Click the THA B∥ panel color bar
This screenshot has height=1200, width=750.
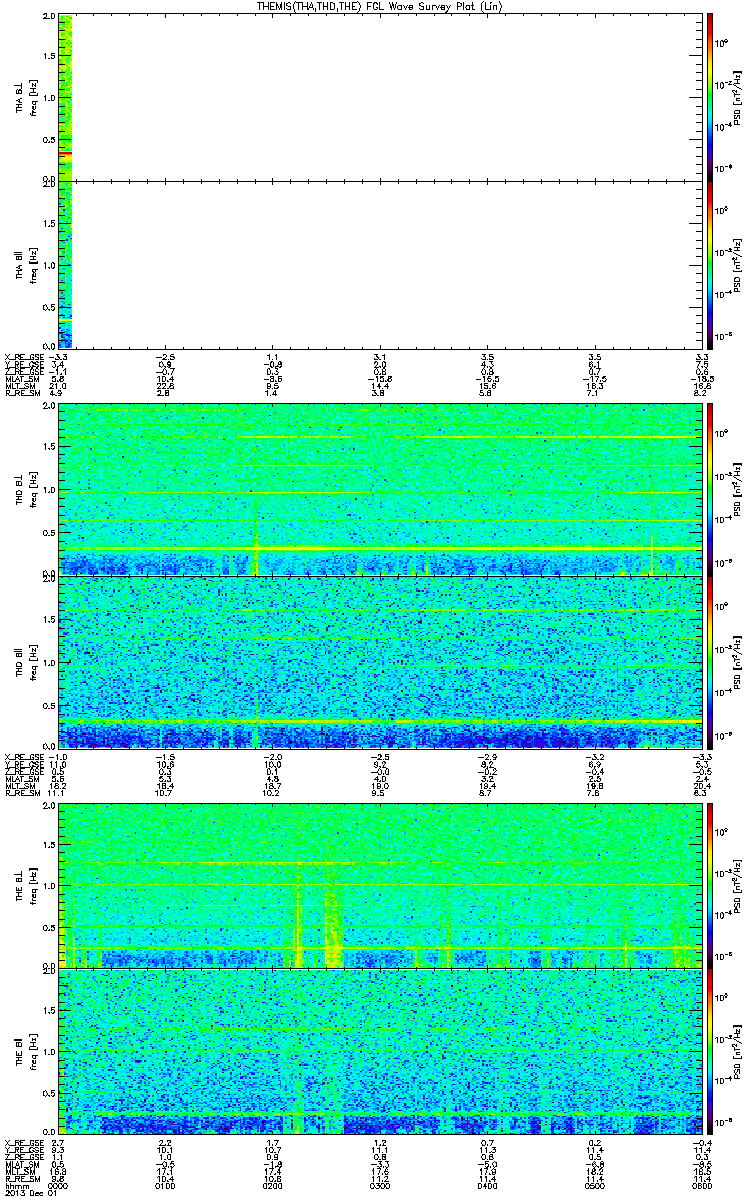click(x=710, y=264)
